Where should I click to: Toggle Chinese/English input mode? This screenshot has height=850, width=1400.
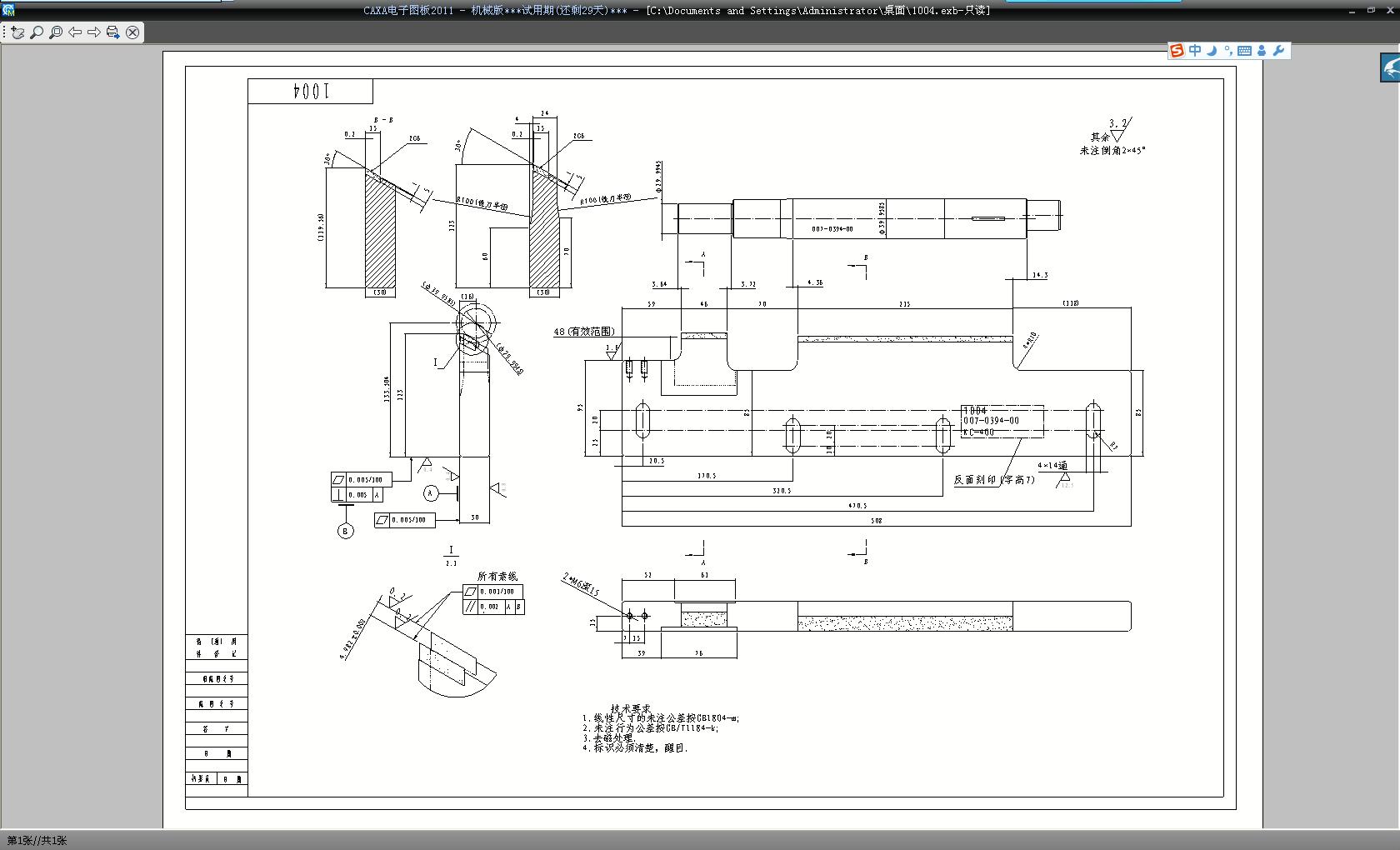click(x=1195, y=51)
